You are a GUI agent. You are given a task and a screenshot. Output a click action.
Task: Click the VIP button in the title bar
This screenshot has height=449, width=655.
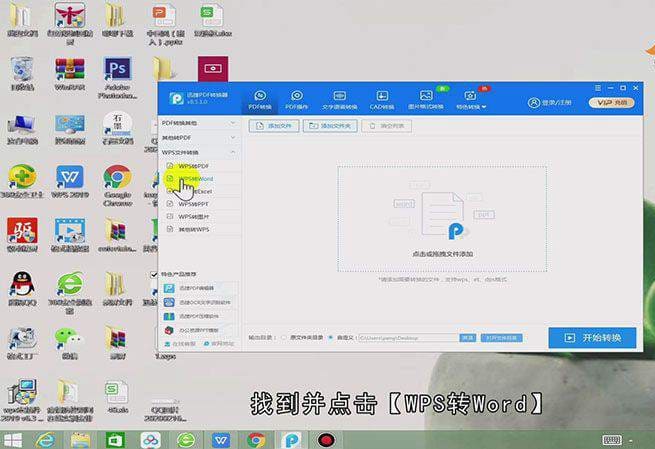click(x=612, y=103)
